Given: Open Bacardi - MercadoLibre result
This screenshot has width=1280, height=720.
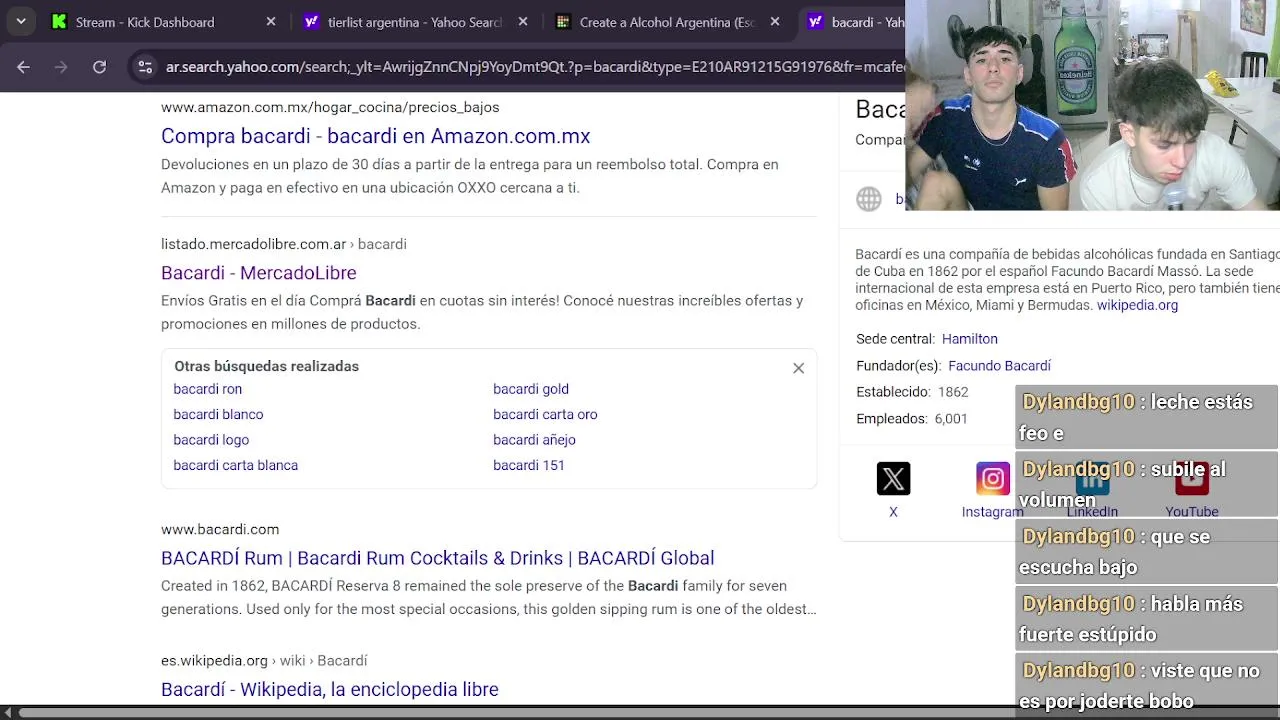Looking at the screenshot, I should [x=259, y=273].
